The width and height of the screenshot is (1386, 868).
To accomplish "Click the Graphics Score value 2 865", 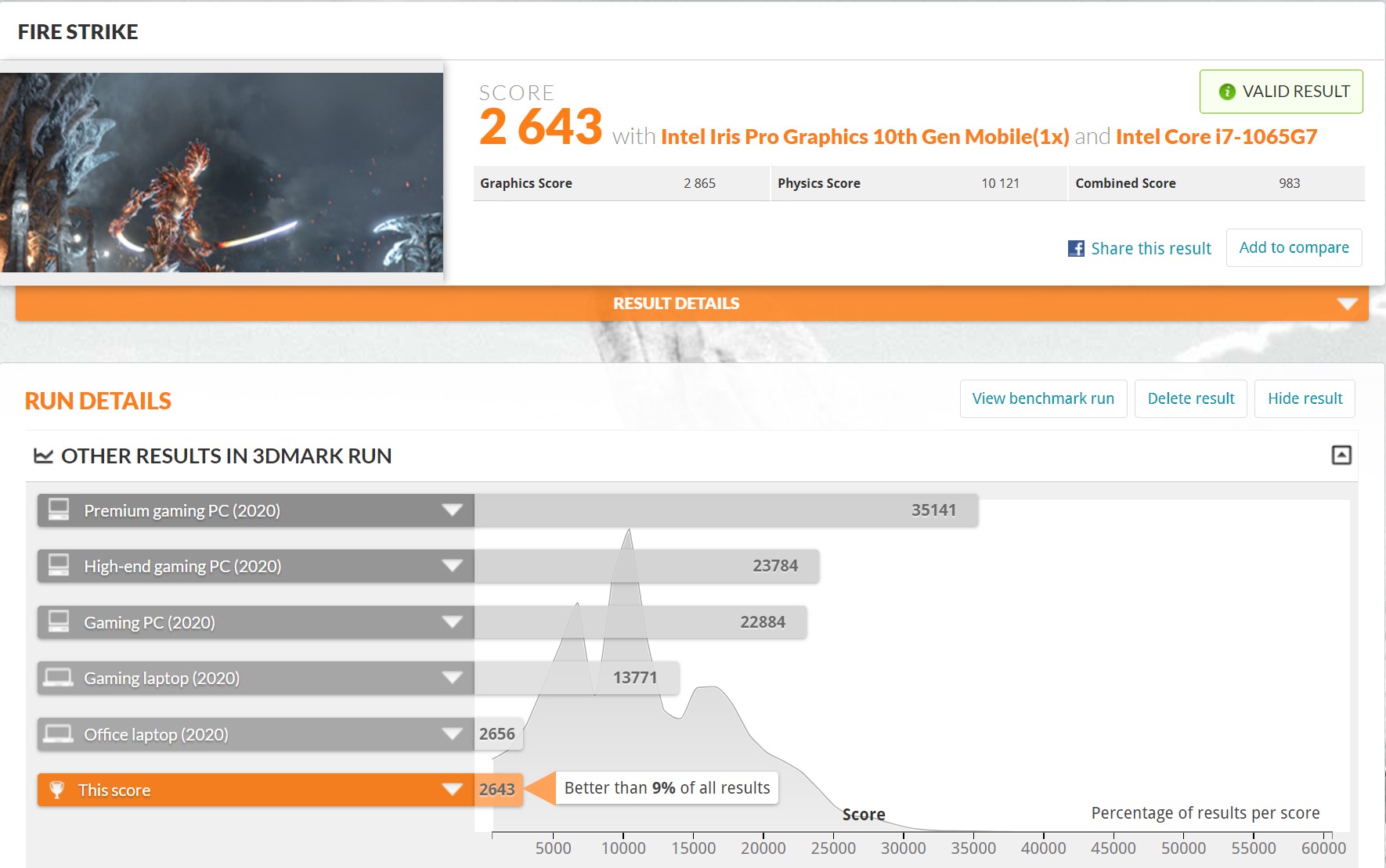I will click(x=699, y=183).
